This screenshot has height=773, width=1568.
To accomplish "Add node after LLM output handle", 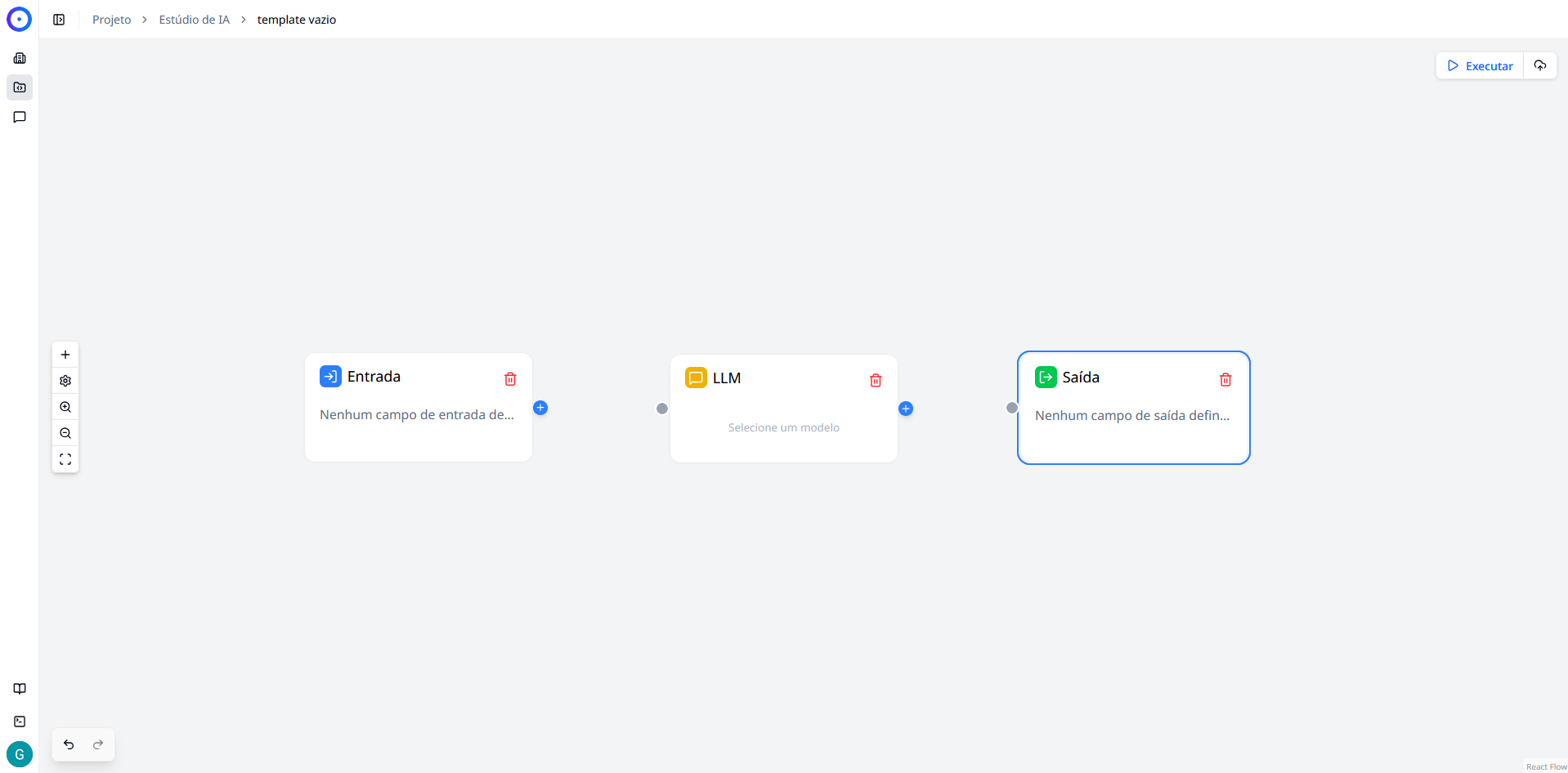I will (x=906, y=409).
